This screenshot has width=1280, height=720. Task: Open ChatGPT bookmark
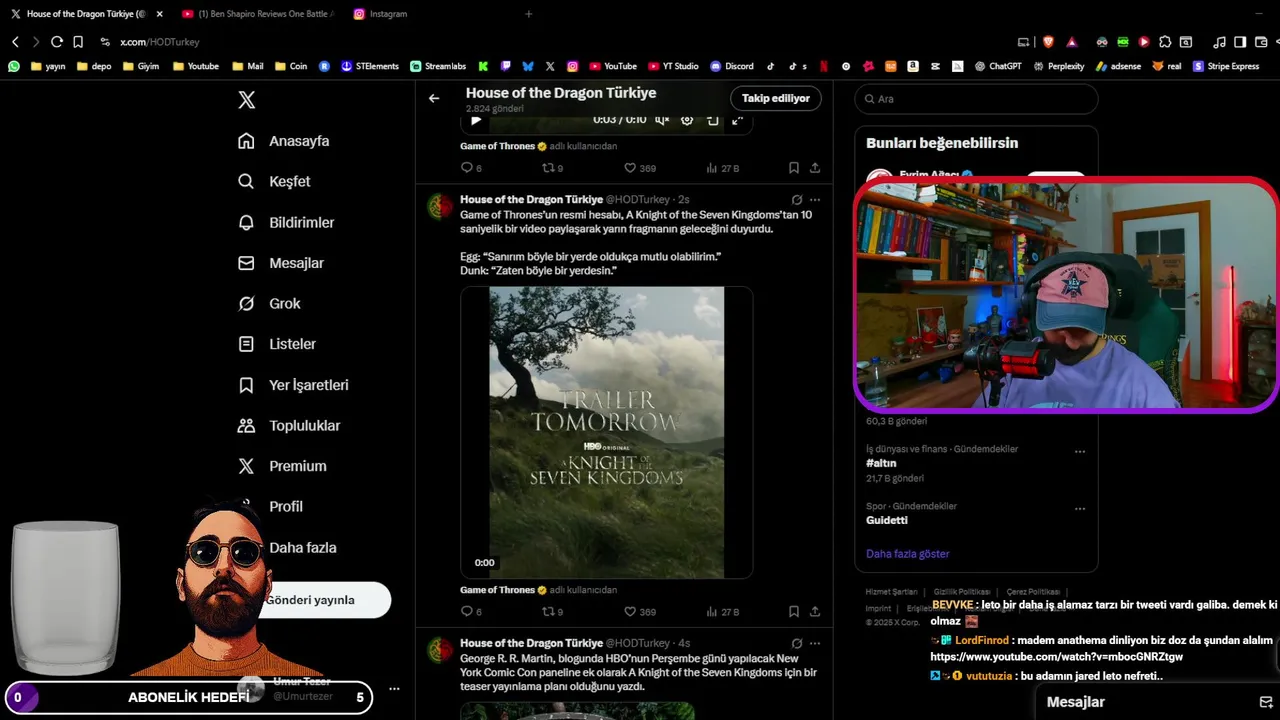click(997, 66)
